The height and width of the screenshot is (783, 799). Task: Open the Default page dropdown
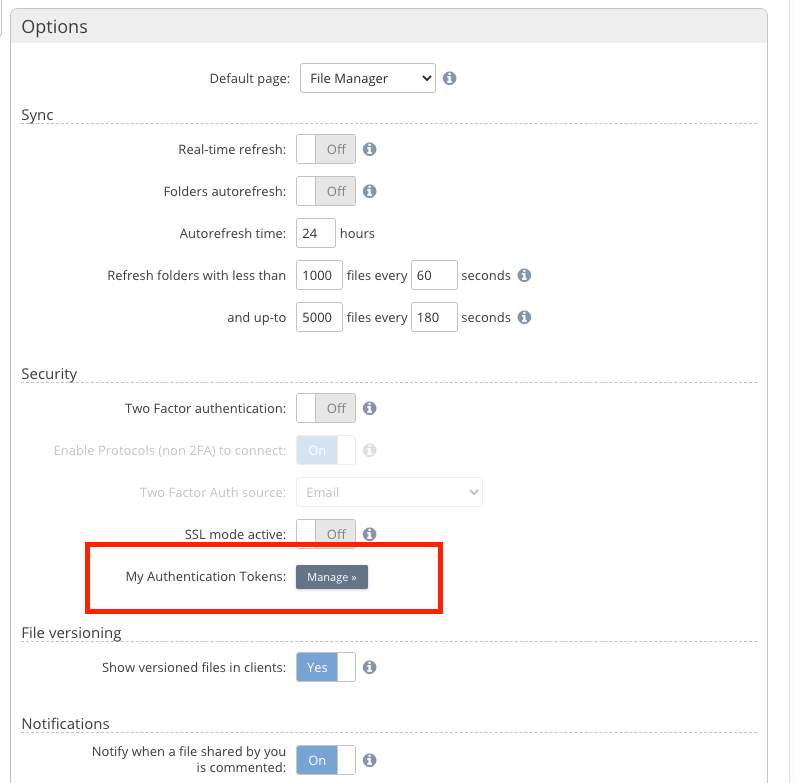pos(367,78)
